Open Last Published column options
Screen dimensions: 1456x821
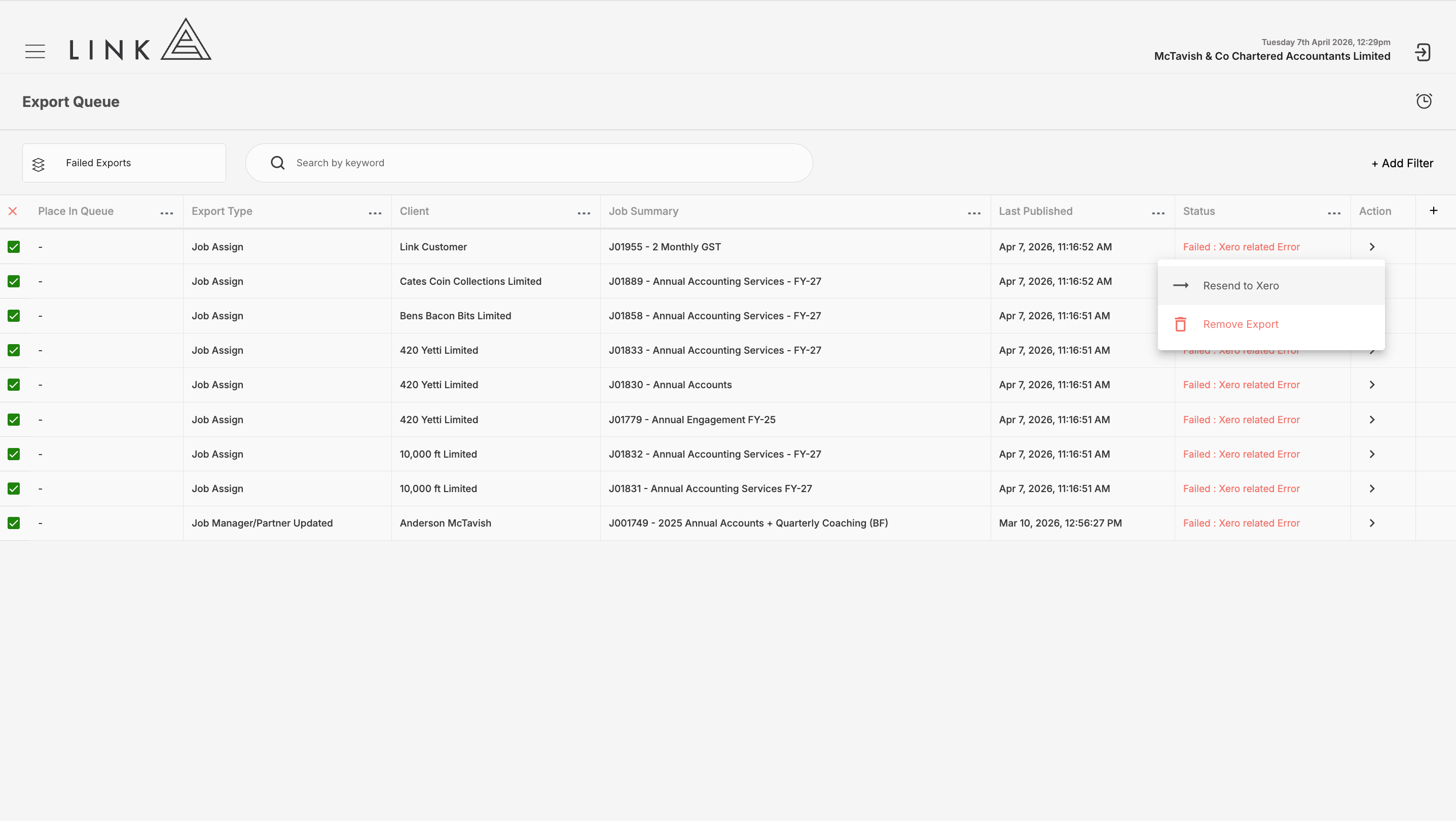tap(1158, 213)
